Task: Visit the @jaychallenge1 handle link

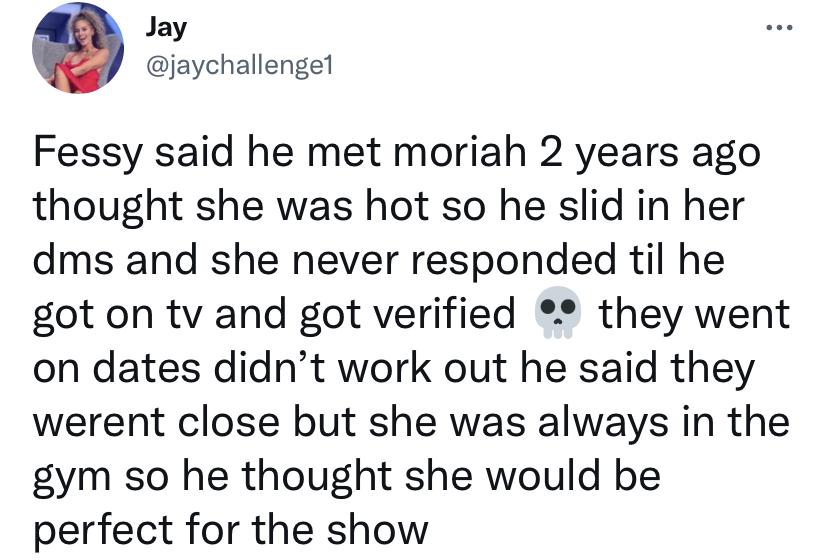Action: coord(239,66)
